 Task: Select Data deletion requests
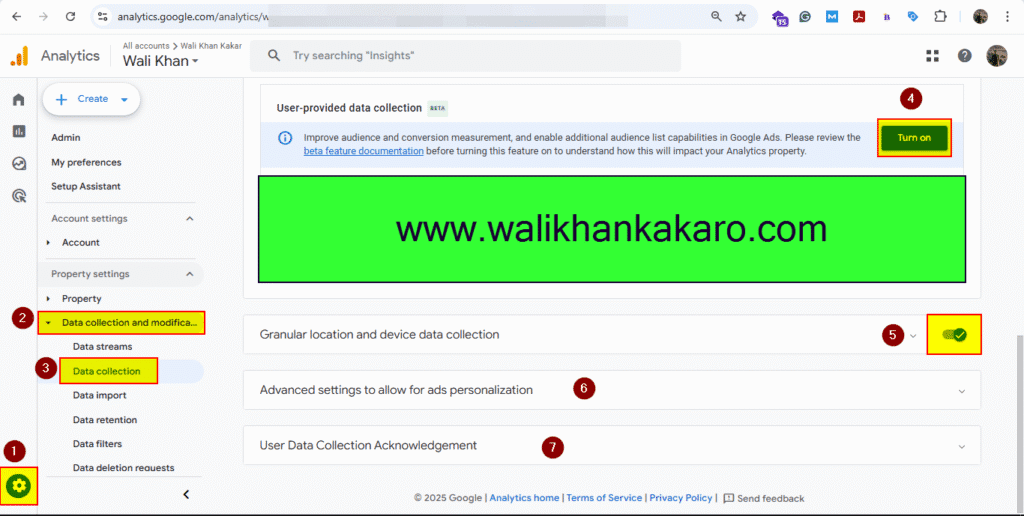pyautogui.click(x=123, y=468)
